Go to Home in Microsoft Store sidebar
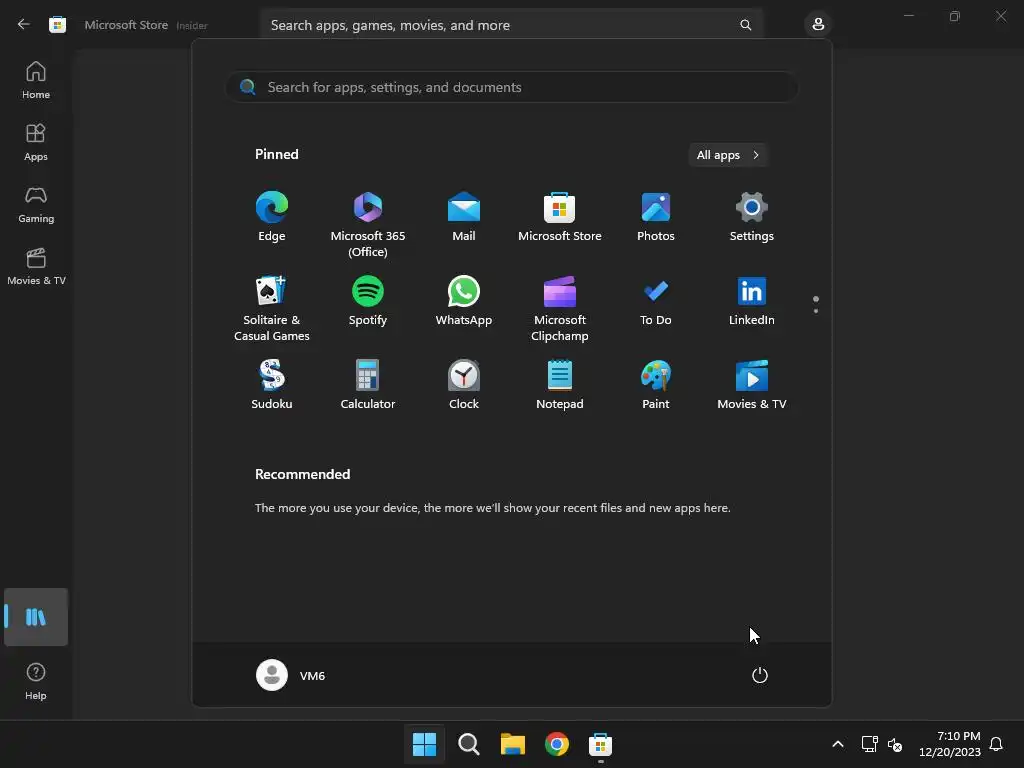Image resolution: width=1024 pixels, height=768 pixels. [x=36, y=80]
